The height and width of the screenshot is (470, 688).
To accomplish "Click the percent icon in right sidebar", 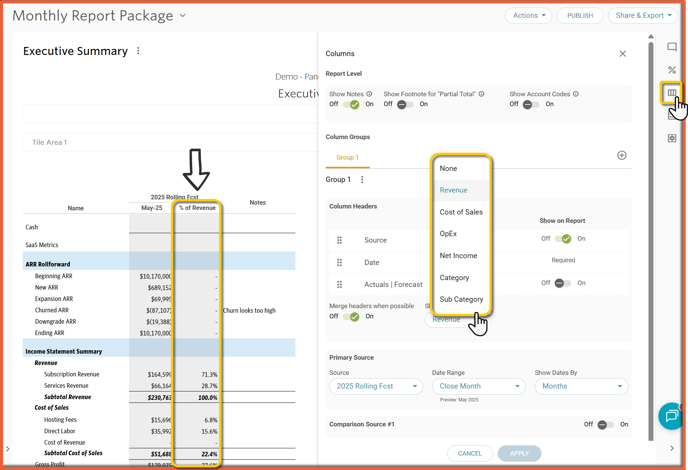I will coord(672,70).
